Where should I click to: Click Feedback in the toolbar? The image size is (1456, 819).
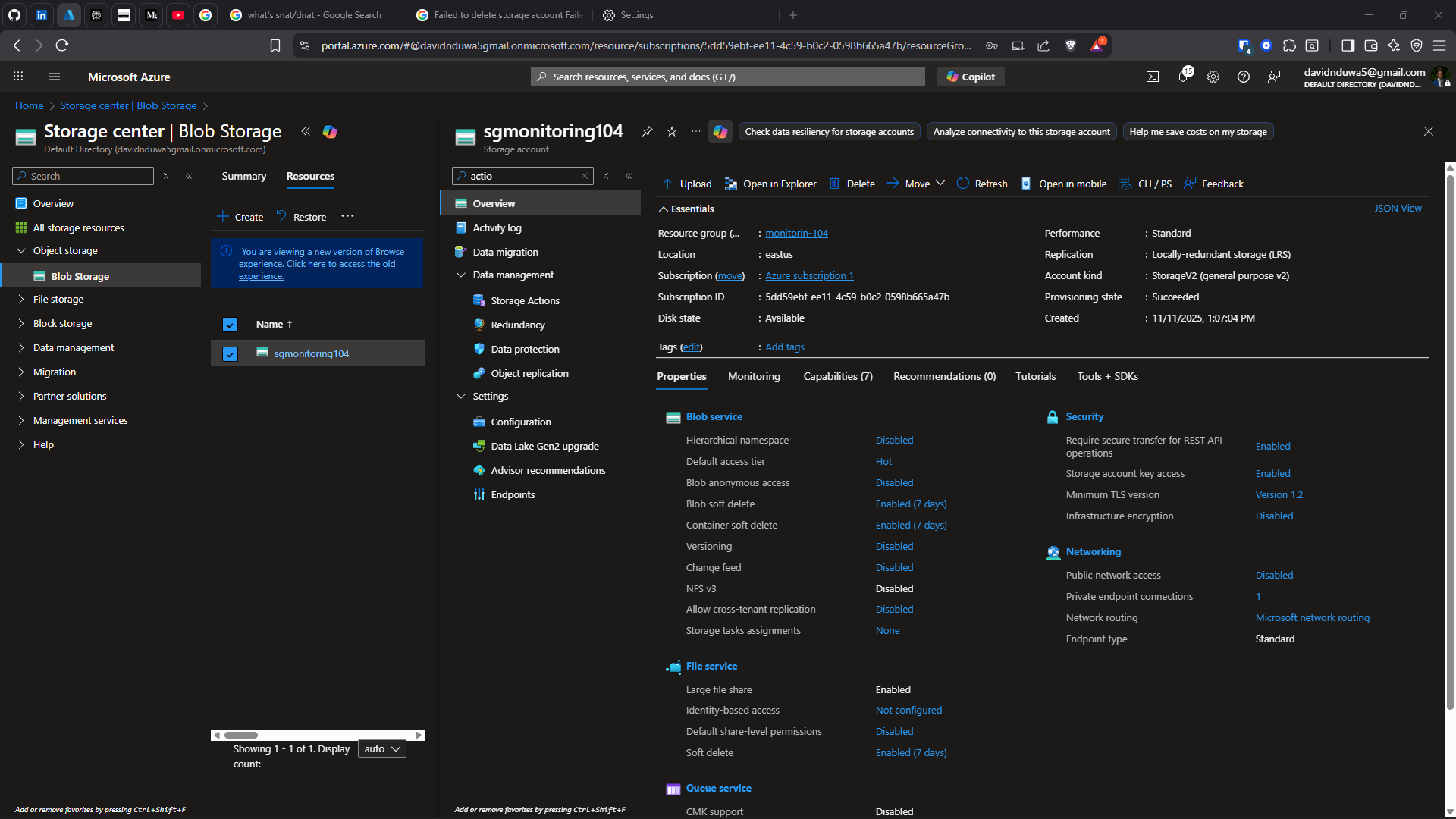pyautogui.click(x=1214, y=184)
